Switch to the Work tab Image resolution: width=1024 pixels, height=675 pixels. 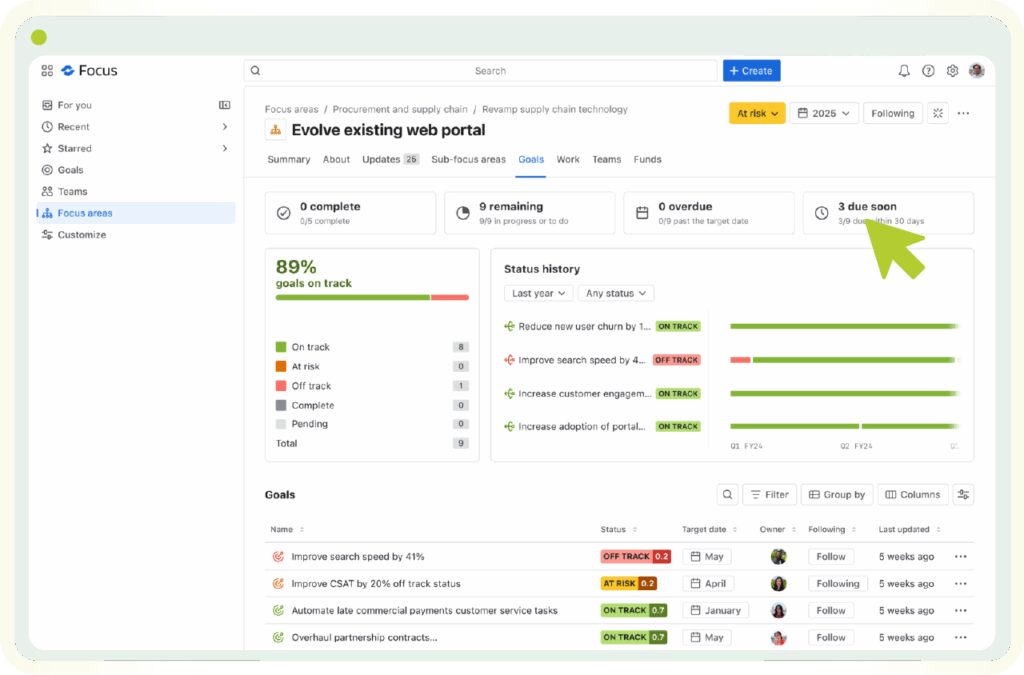pyautogui.click(x=568, y=159)
